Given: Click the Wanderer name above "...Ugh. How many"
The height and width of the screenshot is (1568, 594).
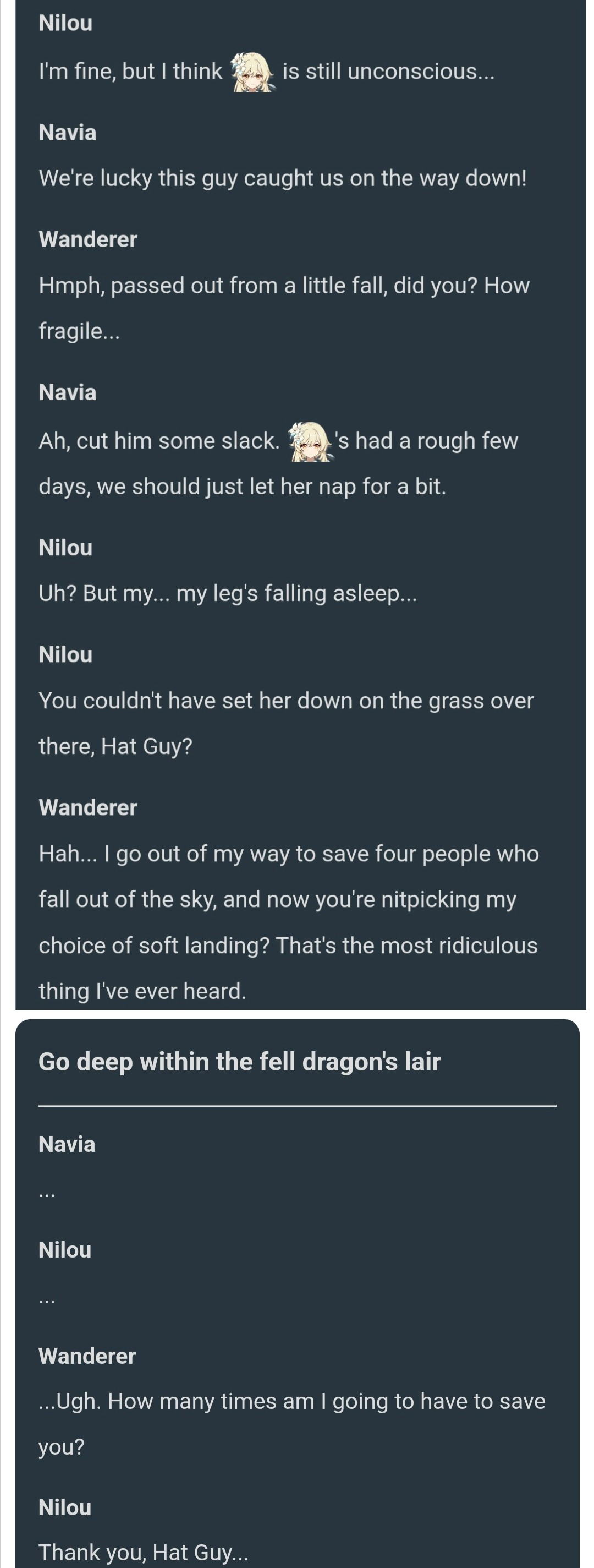Looking at the screenshot, I should [87, 1356].
